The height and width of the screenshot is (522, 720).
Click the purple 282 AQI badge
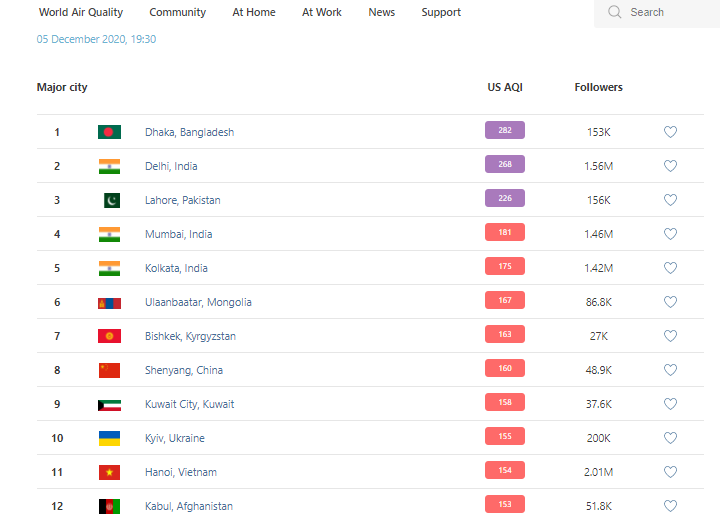(x=505, y=131)
